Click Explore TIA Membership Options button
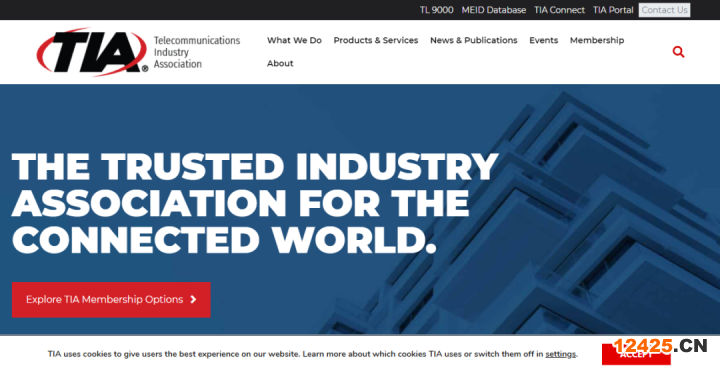 111,300
